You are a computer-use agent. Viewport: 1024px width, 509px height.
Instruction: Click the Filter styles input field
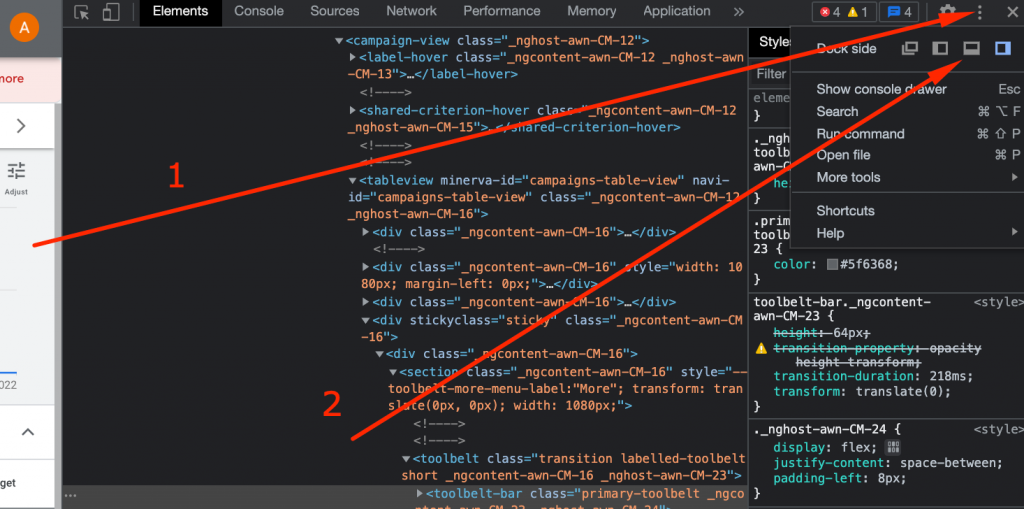pos(771,74)
